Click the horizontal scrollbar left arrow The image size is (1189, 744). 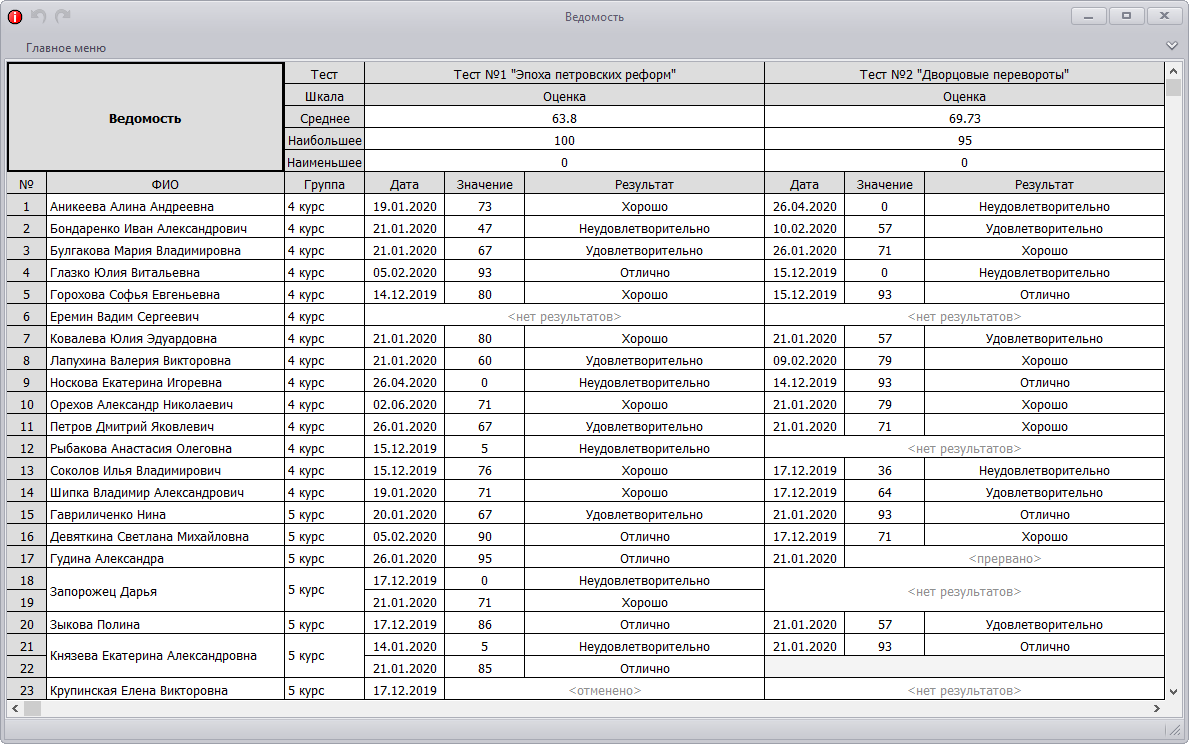tap(14, 708)
